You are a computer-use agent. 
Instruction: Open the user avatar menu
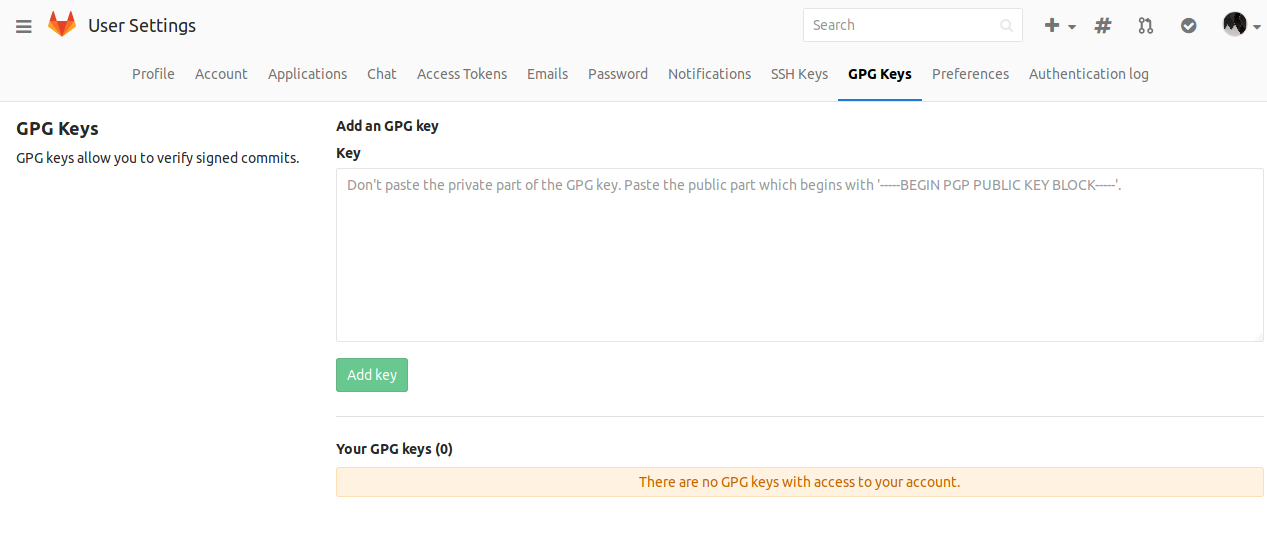point(1241,25)
